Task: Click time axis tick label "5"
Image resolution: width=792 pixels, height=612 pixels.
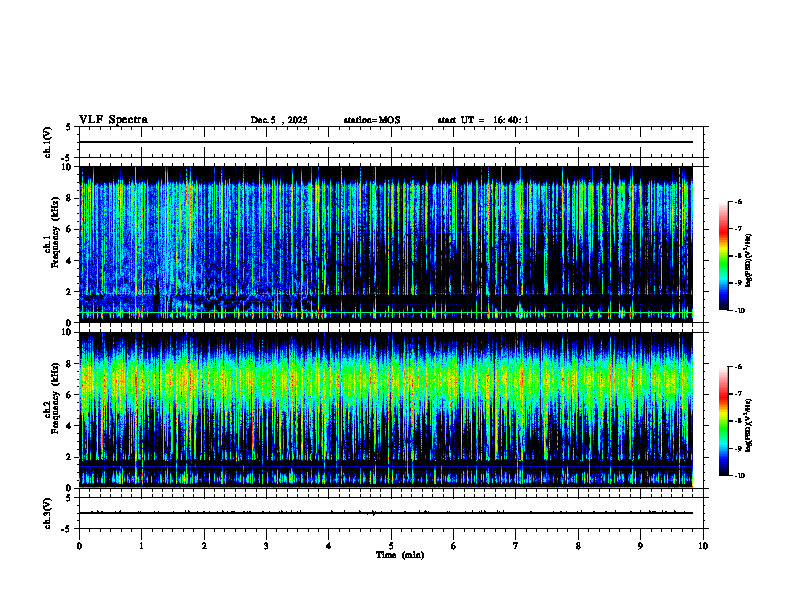Action: pyautogui.click(x=391, y=546)
